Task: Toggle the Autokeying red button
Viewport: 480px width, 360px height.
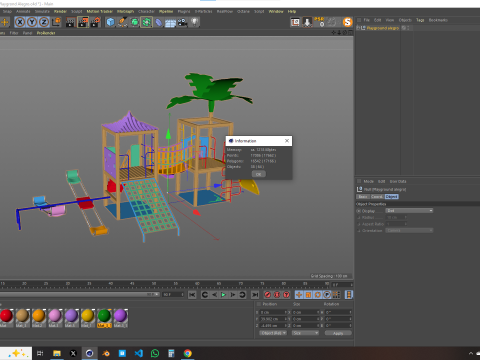Action: click(x=277, y=295)
